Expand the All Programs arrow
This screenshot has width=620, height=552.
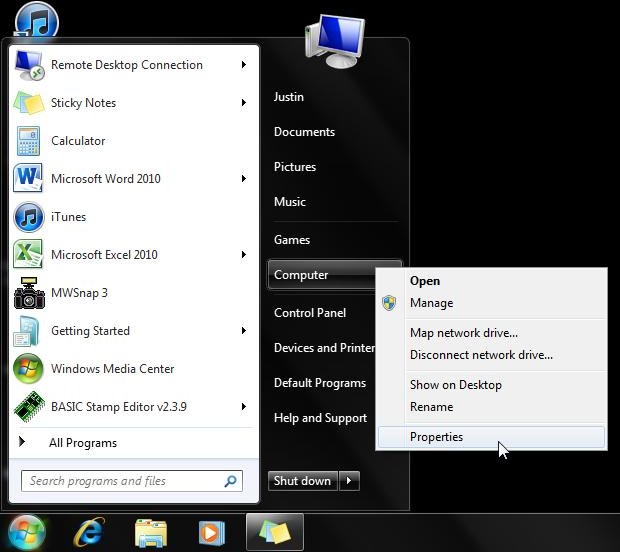pyautogui.click(x=23, y=442)
